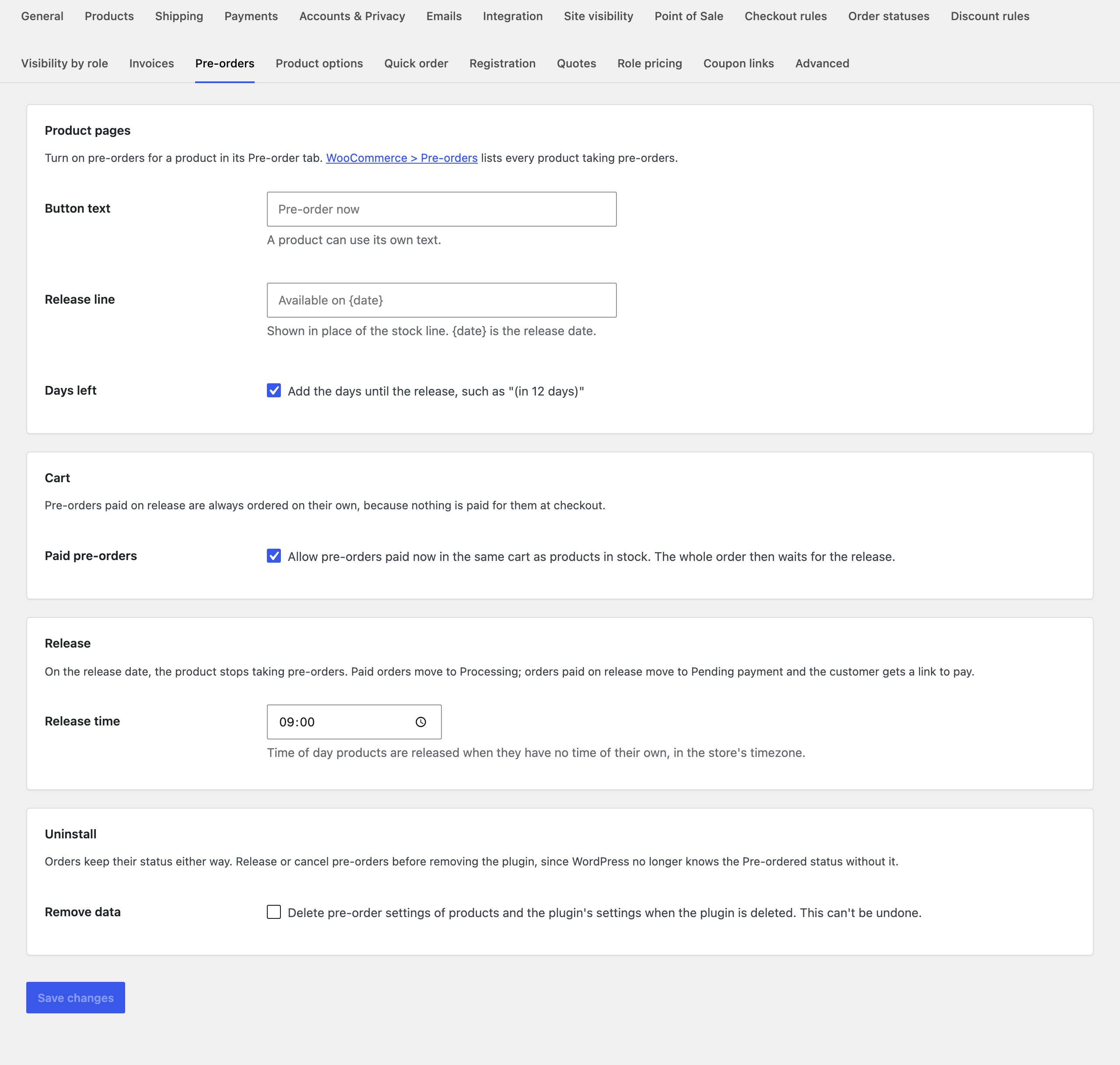Focus the Button text input field
This screenshot has width=1120, height=1065.
(441, 209)
